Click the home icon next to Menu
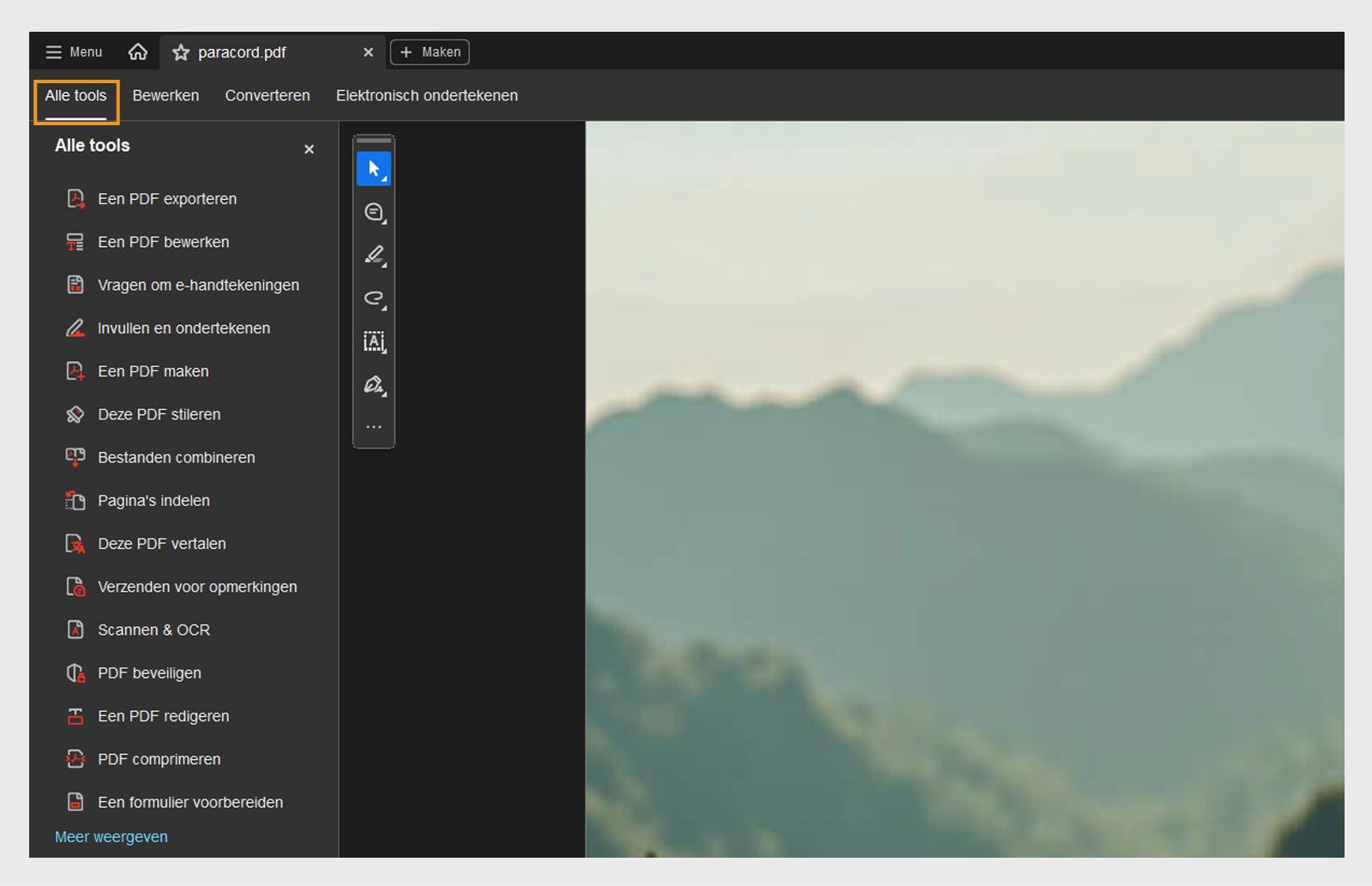The height and width of the screenshot is (886, 1372). [138, 51]
